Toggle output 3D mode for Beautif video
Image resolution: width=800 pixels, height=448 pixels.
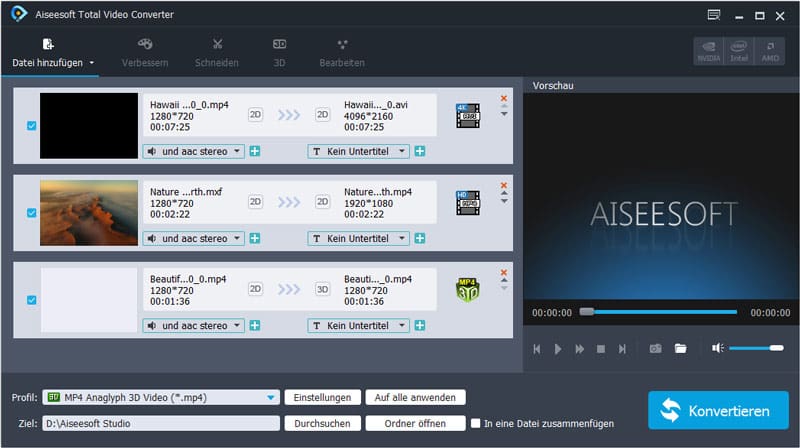coord(322,289)
